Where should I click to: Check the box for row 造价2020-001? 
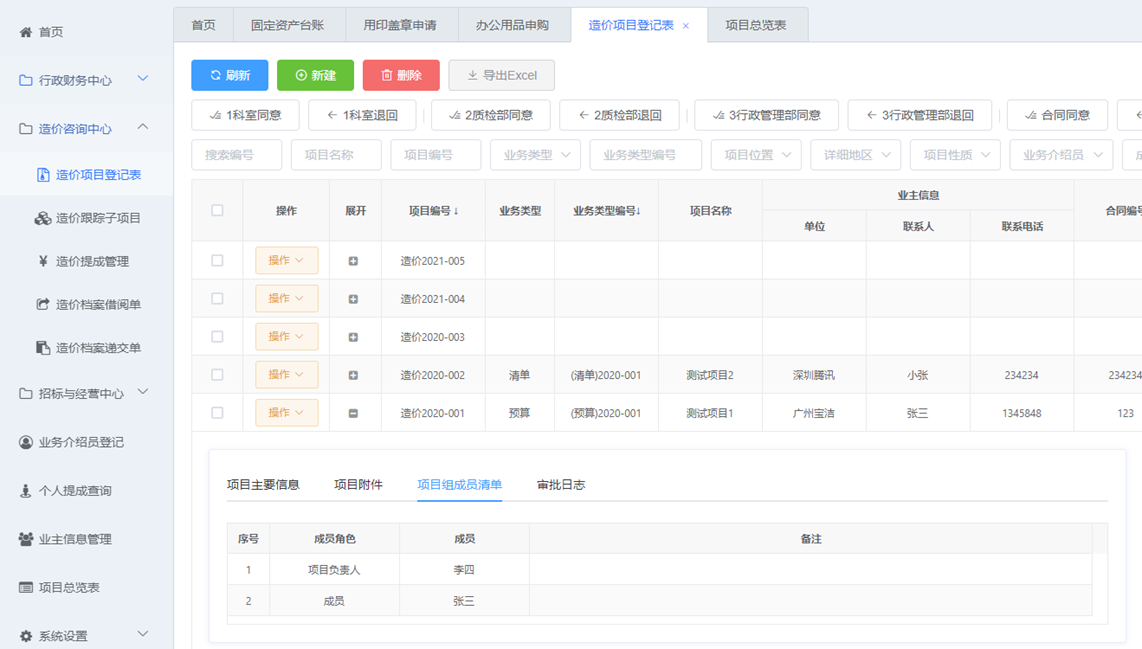(217, 412)
